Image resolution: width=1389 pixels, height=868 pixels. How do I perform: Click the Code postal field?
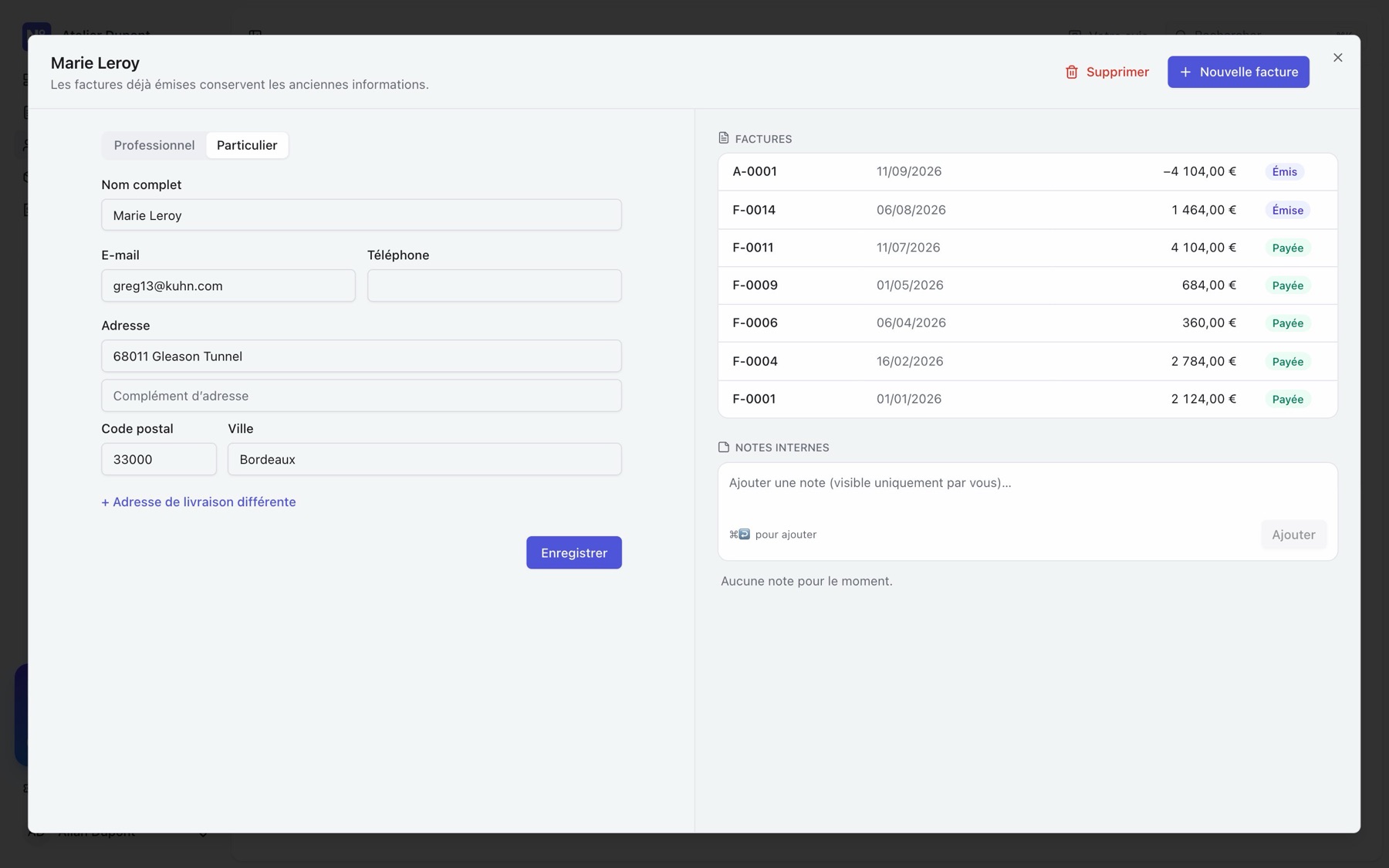coord(159,459)
